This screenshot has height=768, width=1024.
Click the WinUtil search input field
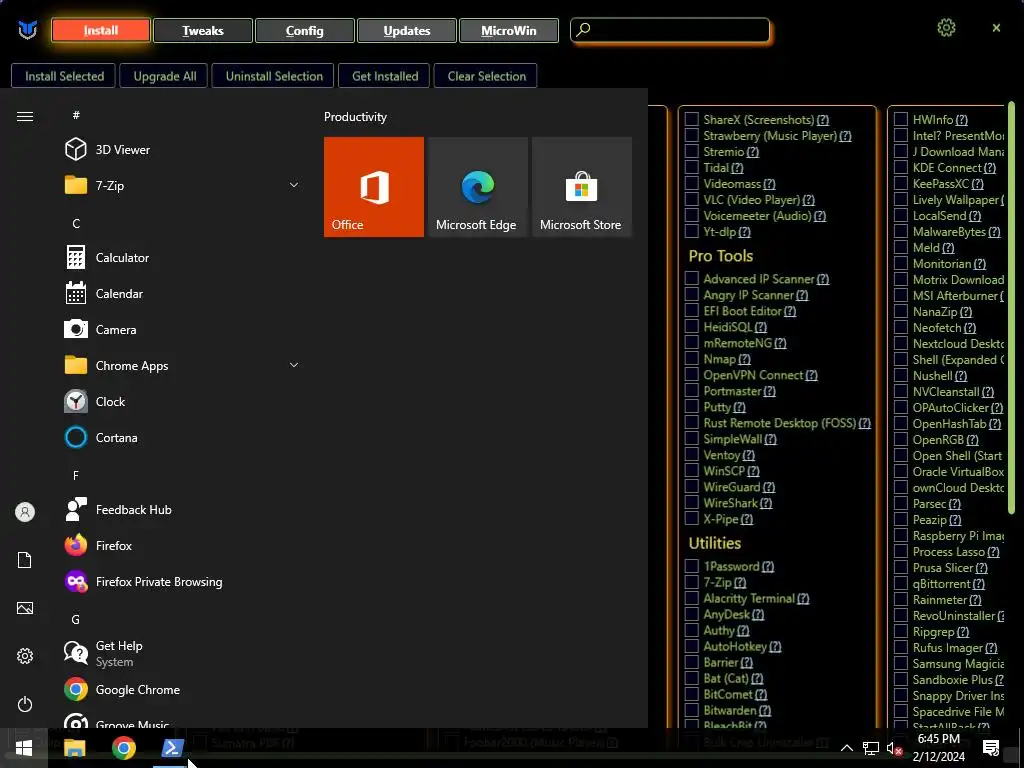(x=671, y=30)
